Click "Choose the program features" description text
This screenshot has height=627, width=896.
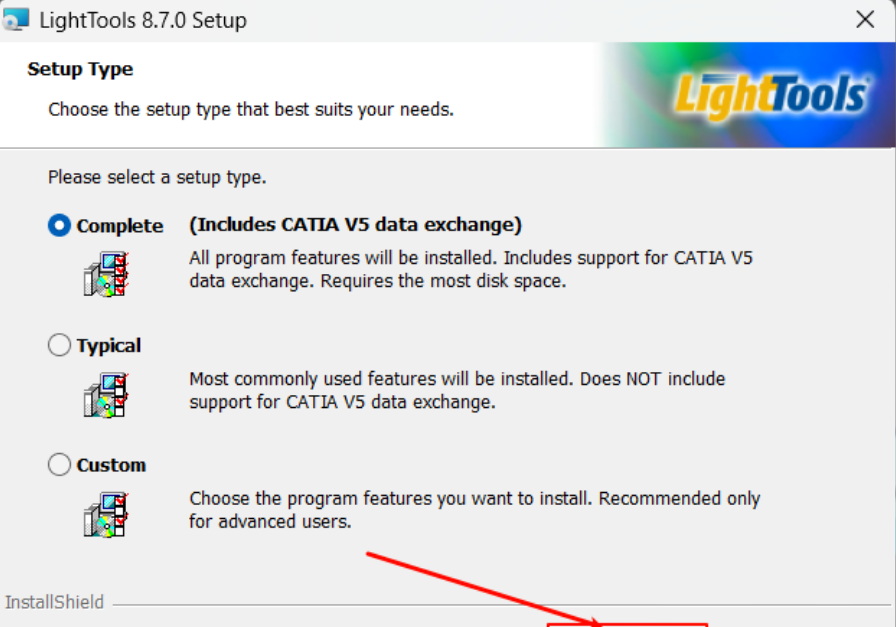[474, 509]
